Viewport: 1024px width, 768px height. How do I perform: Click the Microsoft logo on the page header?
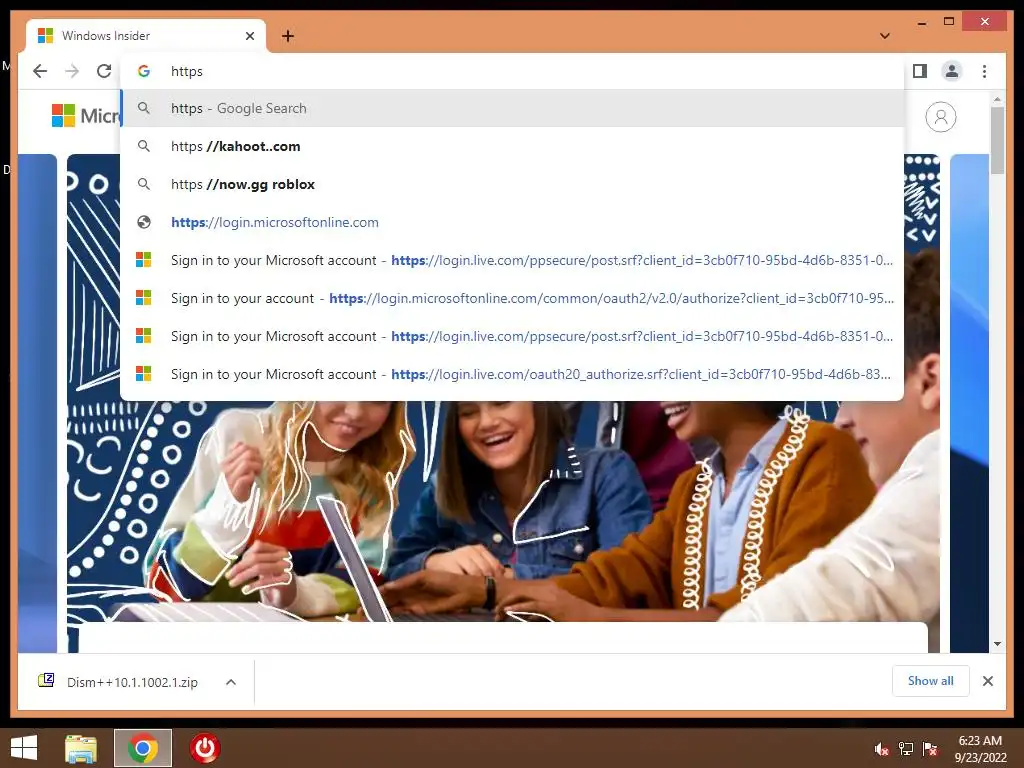pyautogui.click(x=86, y=116)
